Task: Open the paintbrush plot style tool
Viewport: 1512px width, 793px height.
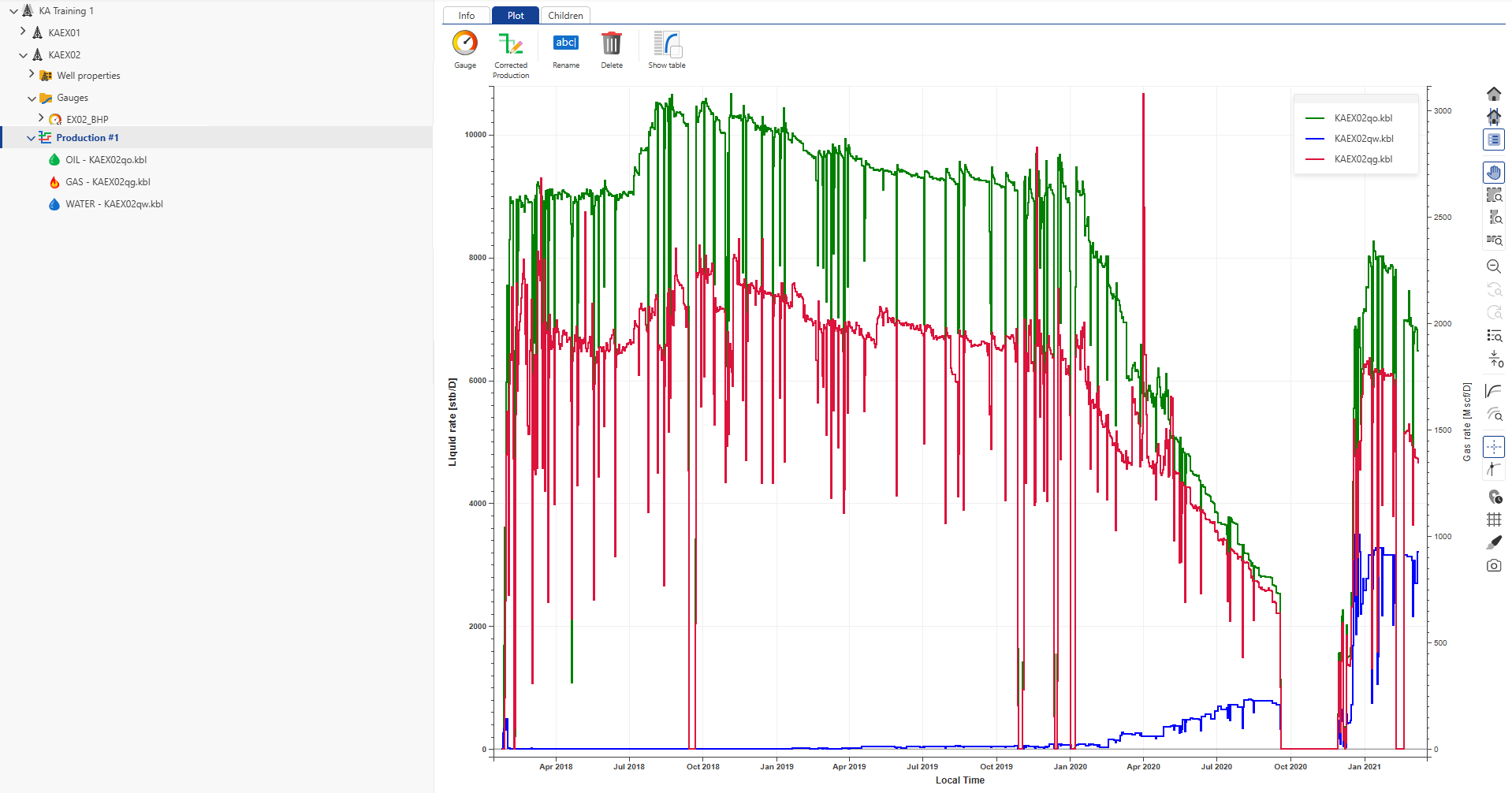Action: click(x=1493, y=542)
